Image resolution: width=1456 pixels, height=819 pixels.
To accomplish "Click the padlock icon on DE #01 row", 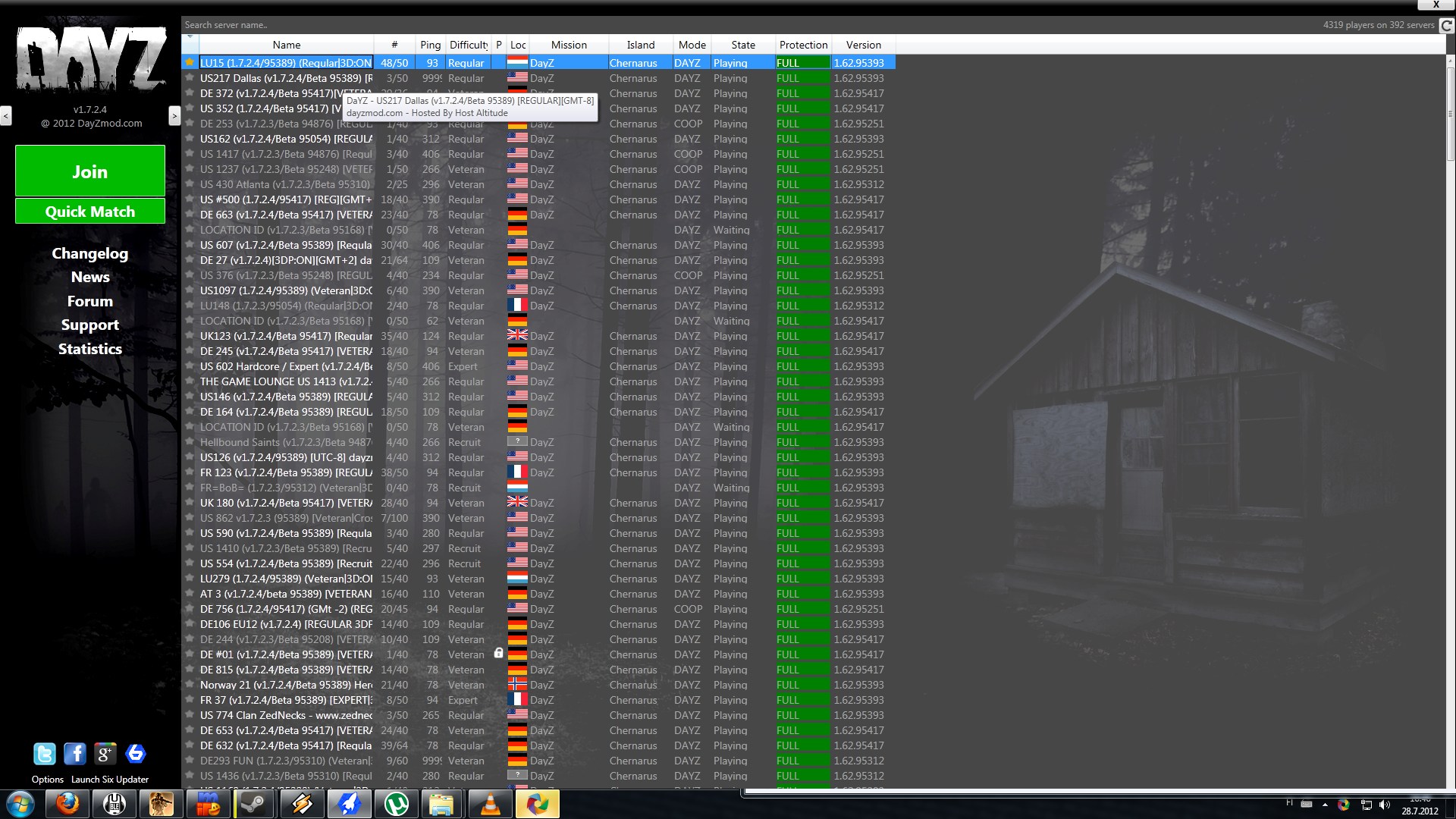I will click(x=498, y=653).
